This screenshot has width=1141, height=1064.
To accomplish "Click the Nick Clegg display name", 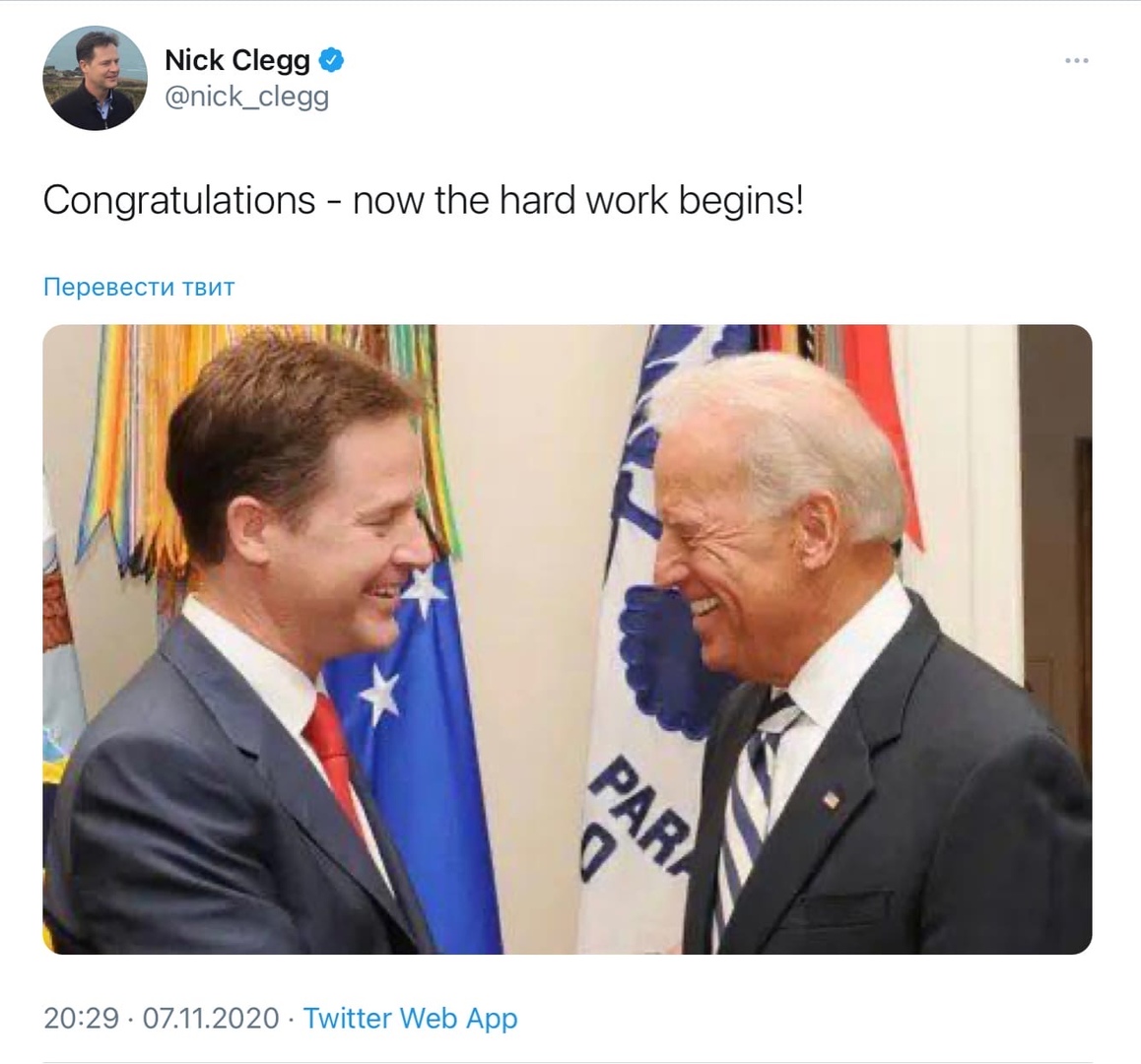I will (x=237, y=60).
